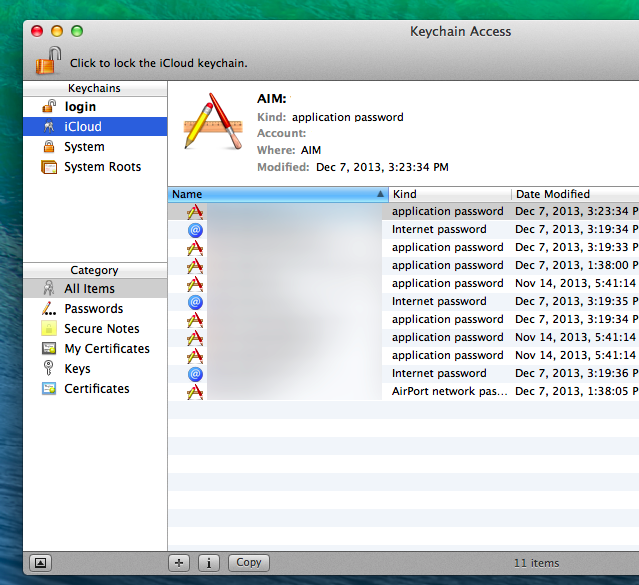Click the @ icon of row modified 3:19:36
Image resolution: width=639 pixels, height=585 pixels.
pyautogui.click(x=196, y=374)
